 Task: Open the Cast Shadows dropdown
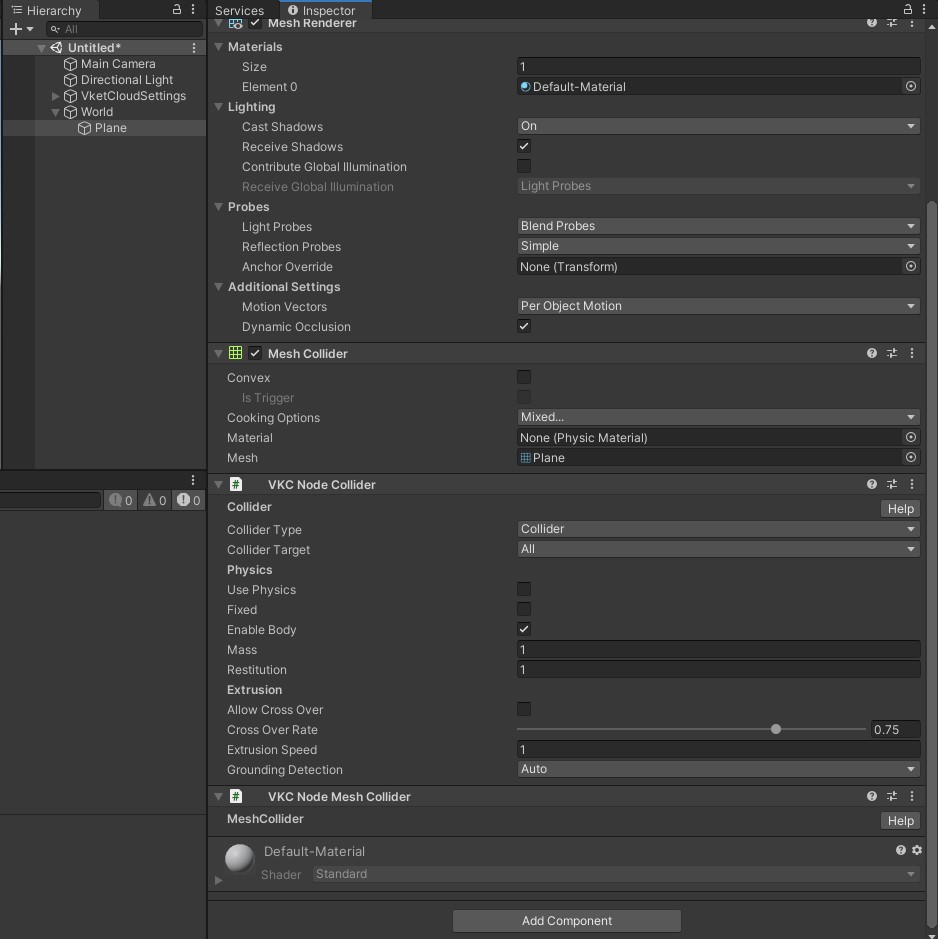point(717,126)
